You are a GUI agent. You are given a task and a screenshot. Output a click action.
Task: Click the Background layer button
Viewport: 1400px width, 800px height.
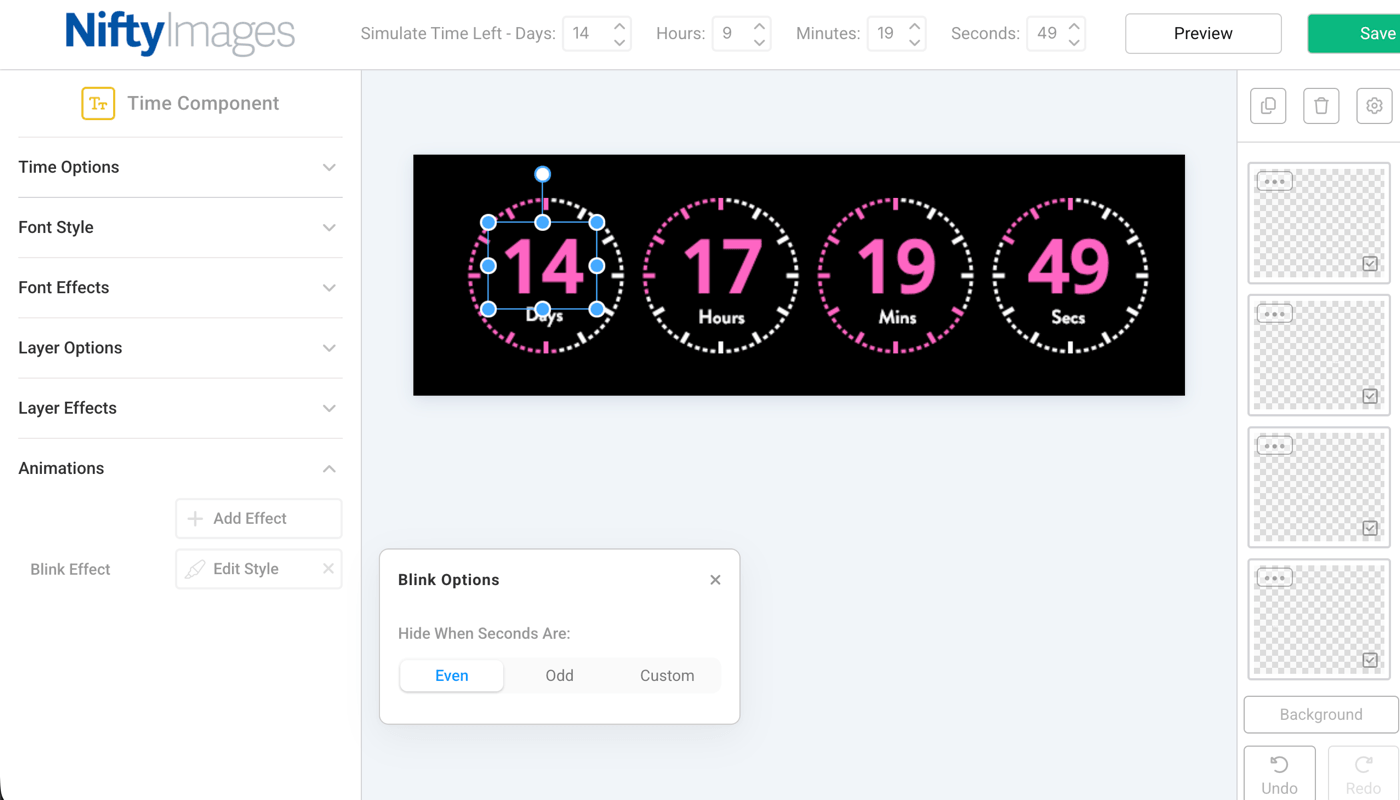click(x=1321, y=714)
